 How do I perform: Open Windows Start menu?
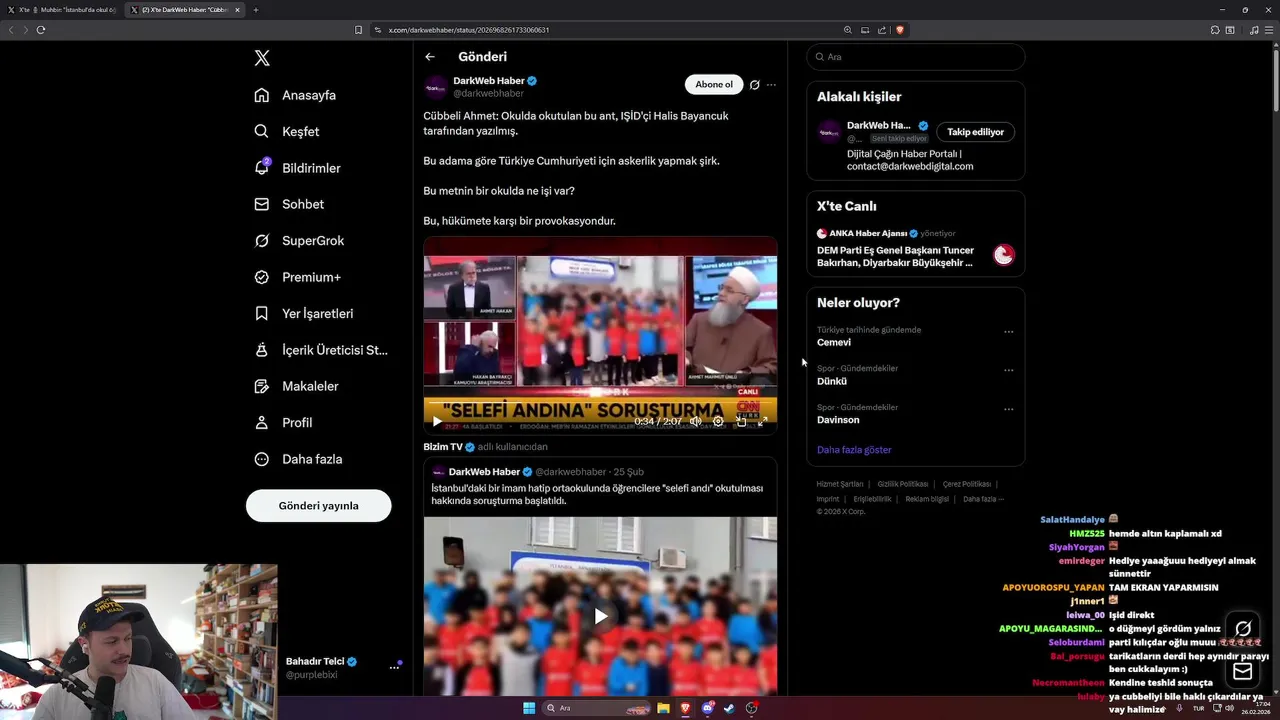click(529, 708)
